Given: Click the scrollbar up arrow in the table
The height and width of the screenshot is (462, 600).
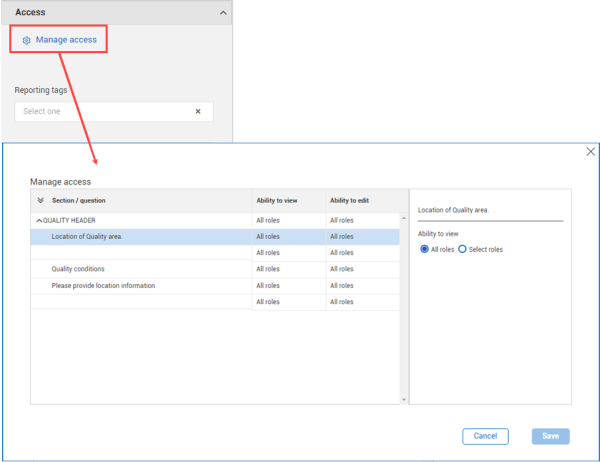Looking at the screenshot, I should pos(404,194).
